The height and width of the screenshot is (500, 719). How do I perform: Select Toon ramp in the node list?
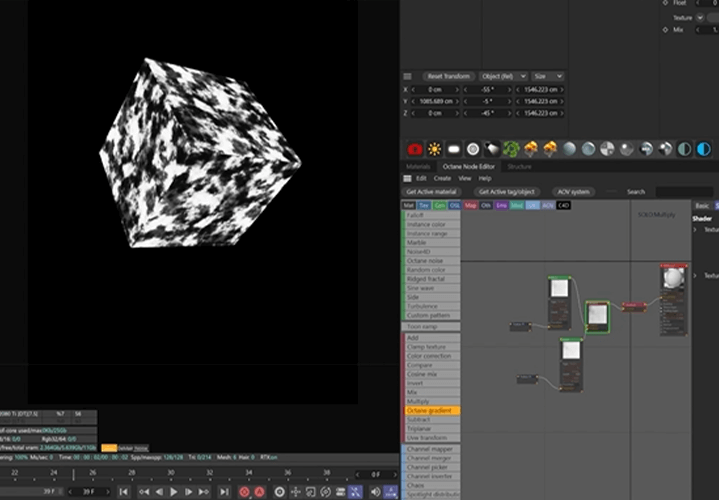coord(432,327)
